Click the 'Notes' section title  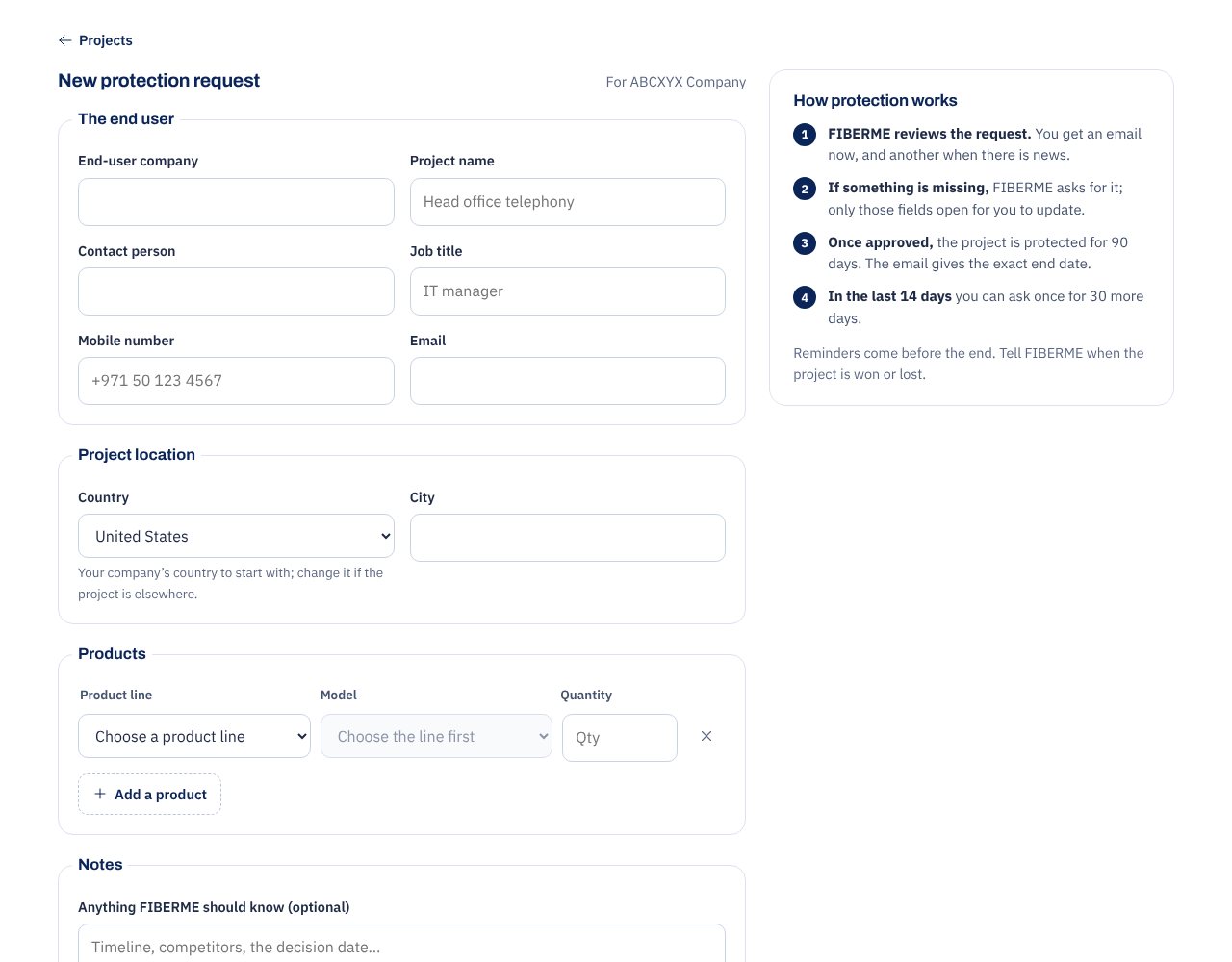tap(100, 865)
